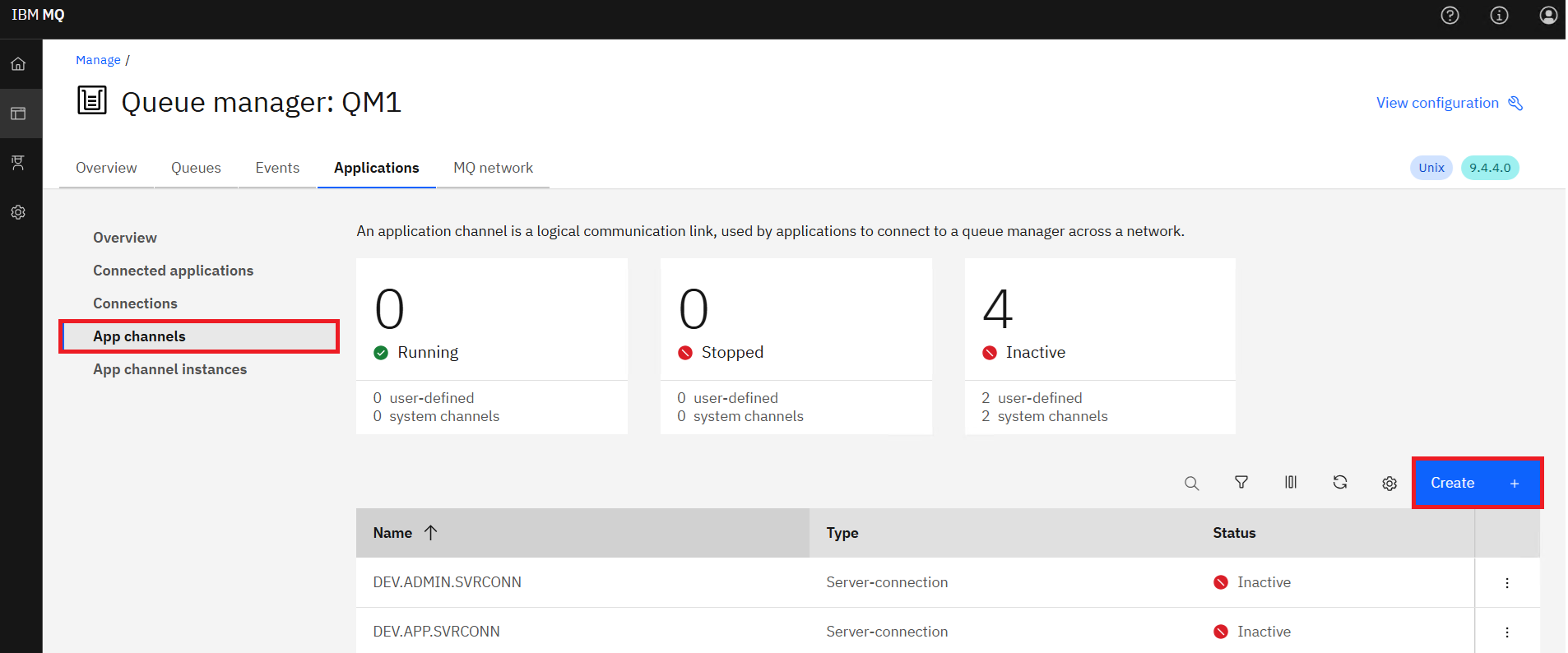
Task: Select App channels side menu item
Action: pyautogui.click(x=199, y=336)
